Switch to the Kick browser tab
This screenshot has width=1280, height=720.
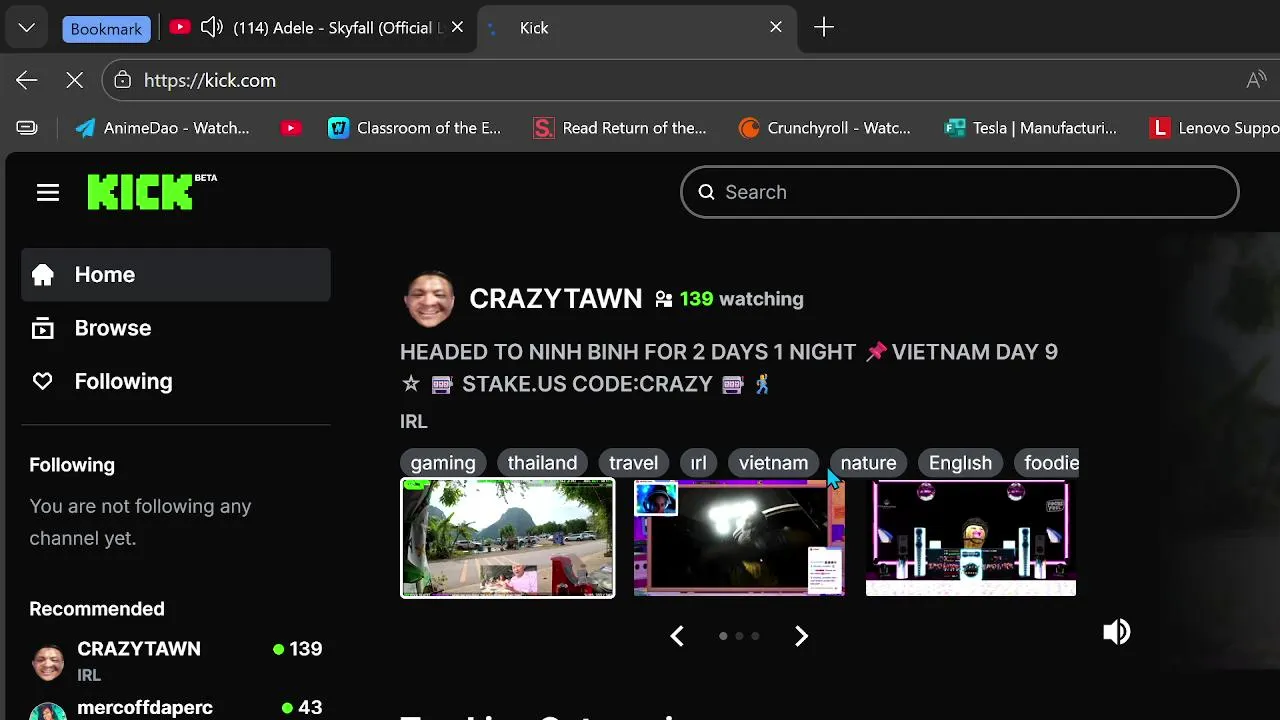[638, 28]
